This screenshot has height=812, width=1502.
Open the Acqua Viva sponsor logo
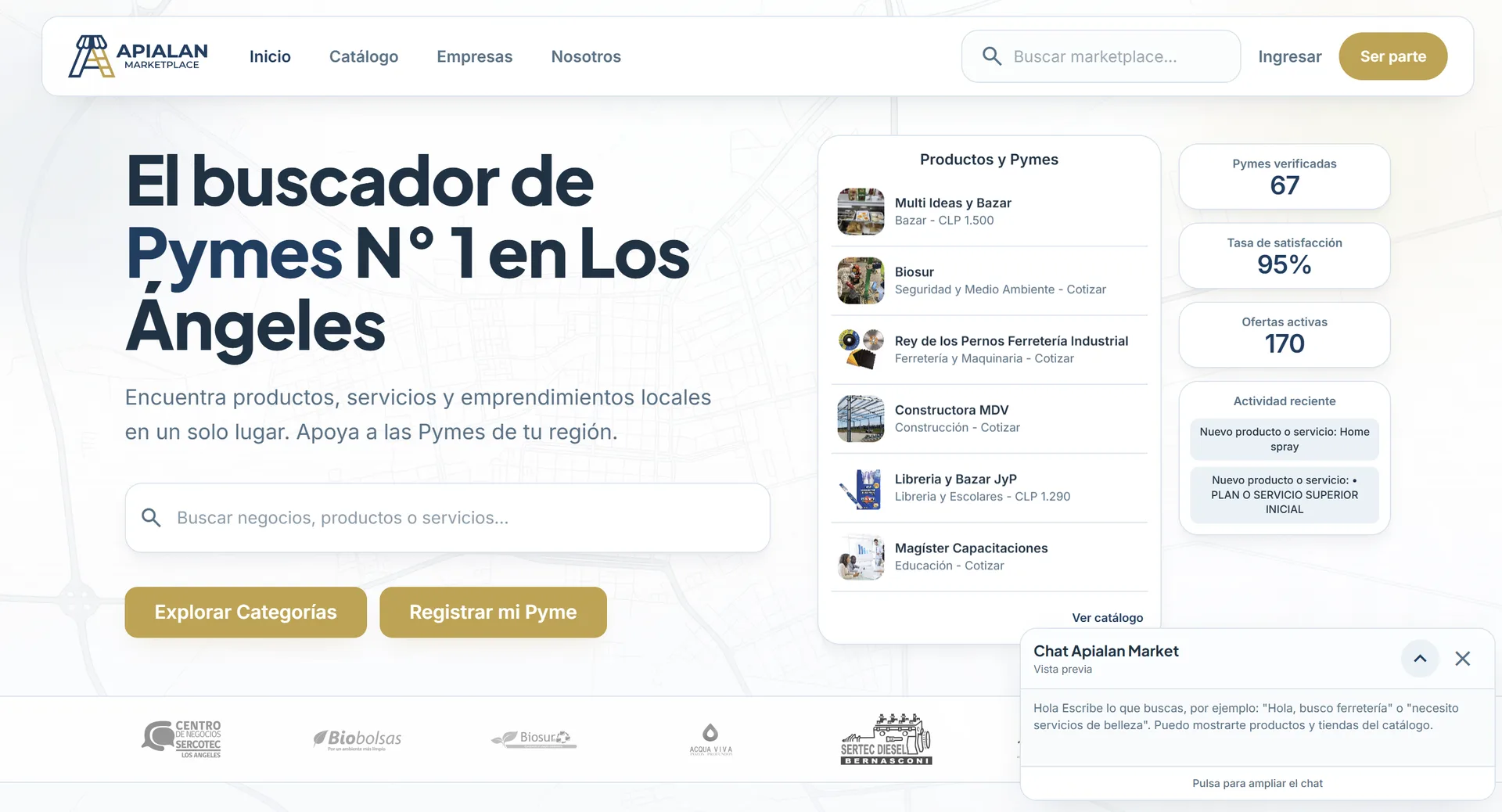(710, 739)
